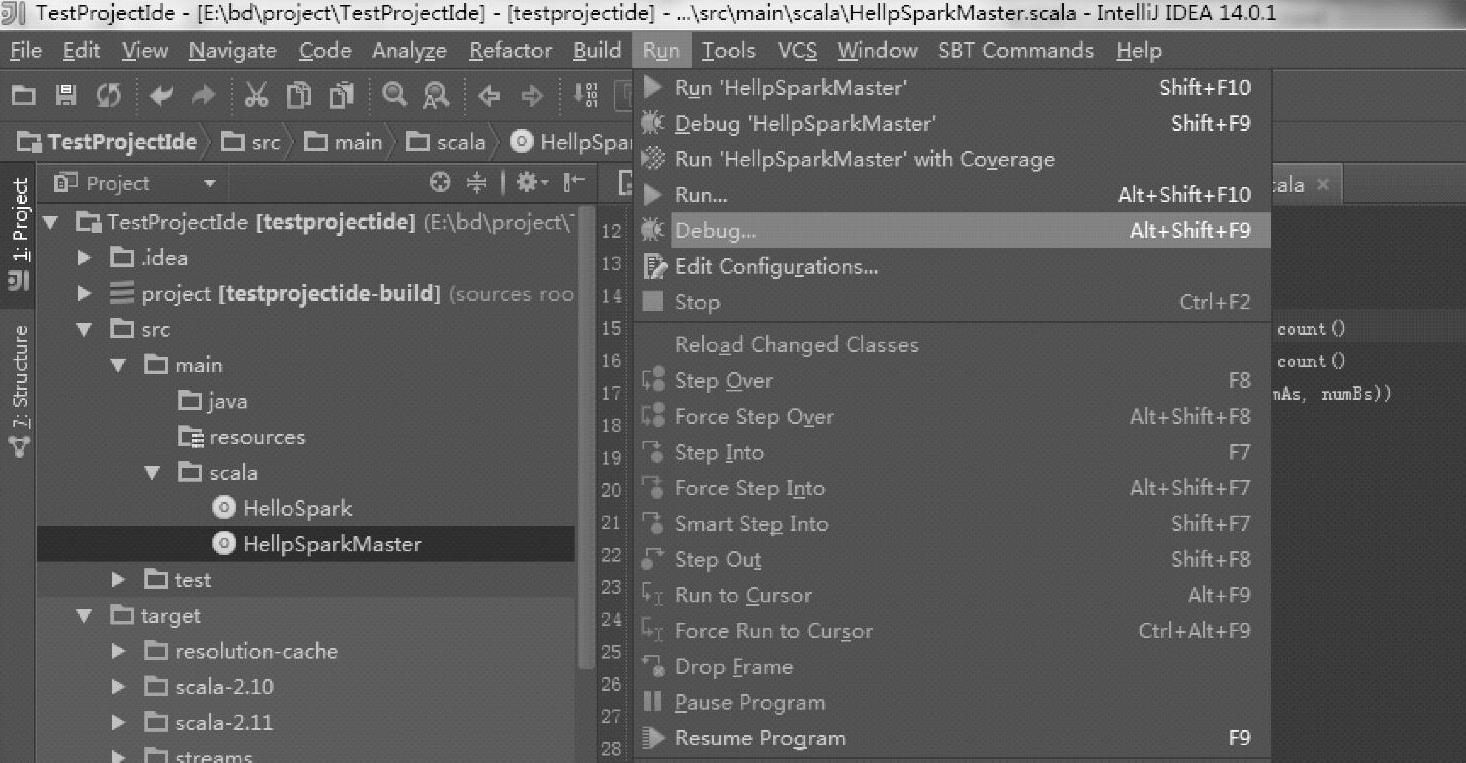Collapse the scala folder arrow
Image resolution: width=1466 pixels, height=763 pixels.
153,473
